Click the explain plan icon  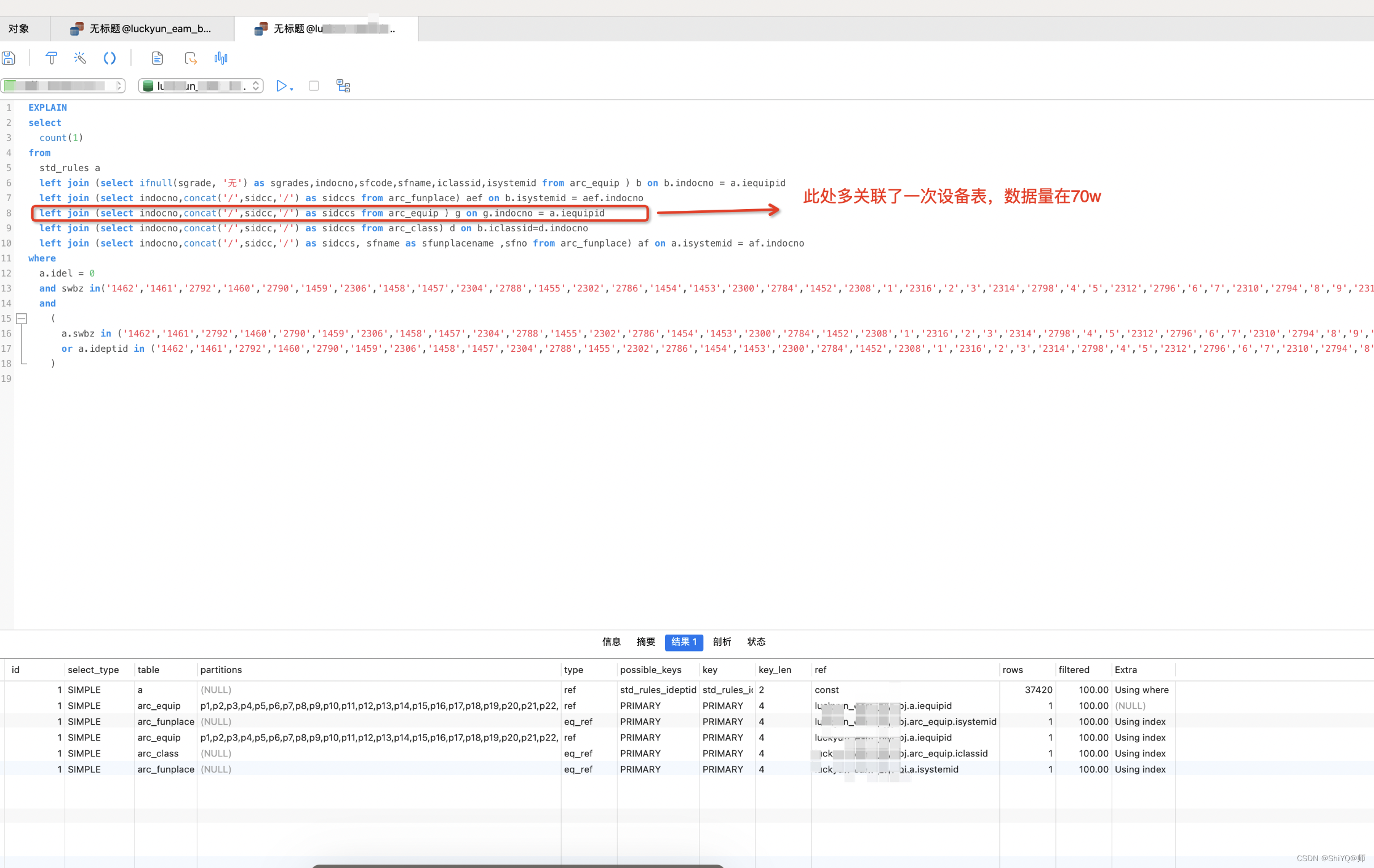(x=343, y=86)
